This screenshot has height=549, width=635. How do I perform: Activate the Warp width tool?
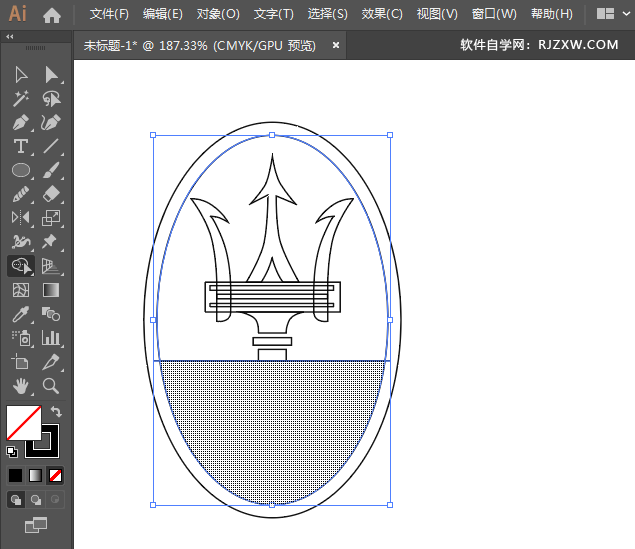point(21,242)
